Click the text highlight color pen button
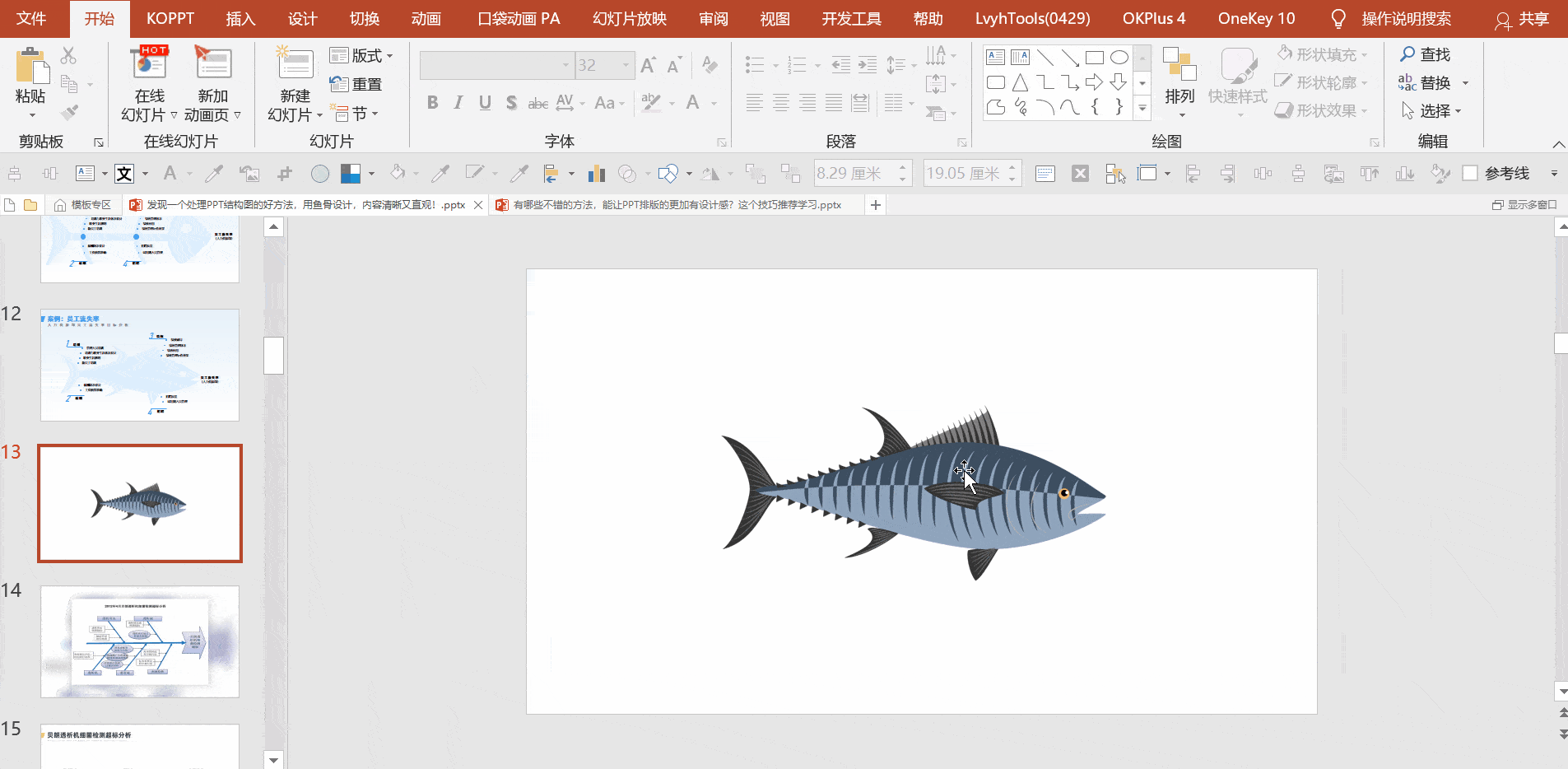1568x769 pixels. point(651,103)
